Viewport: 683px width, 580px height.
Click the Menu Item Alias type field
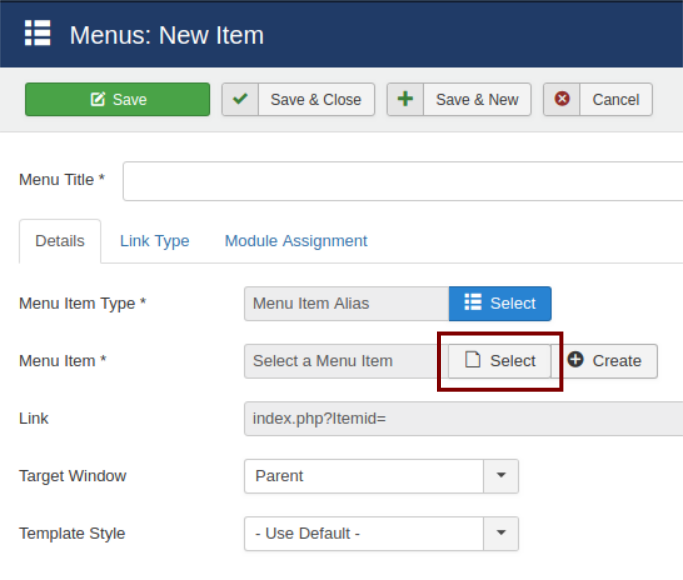pos(345,303)
